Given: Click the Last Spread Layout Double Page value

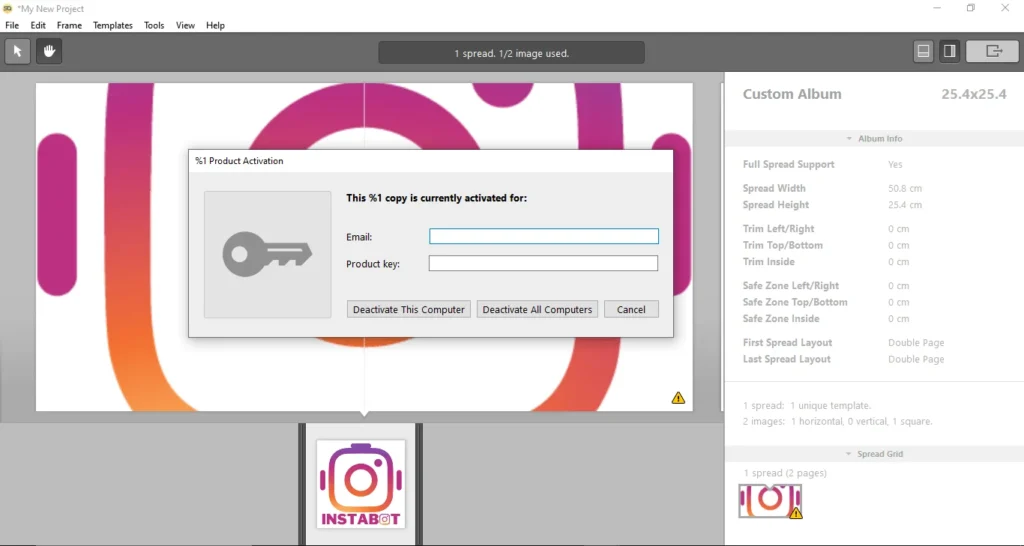Looking at the screenshot, I should coord(916,359).
